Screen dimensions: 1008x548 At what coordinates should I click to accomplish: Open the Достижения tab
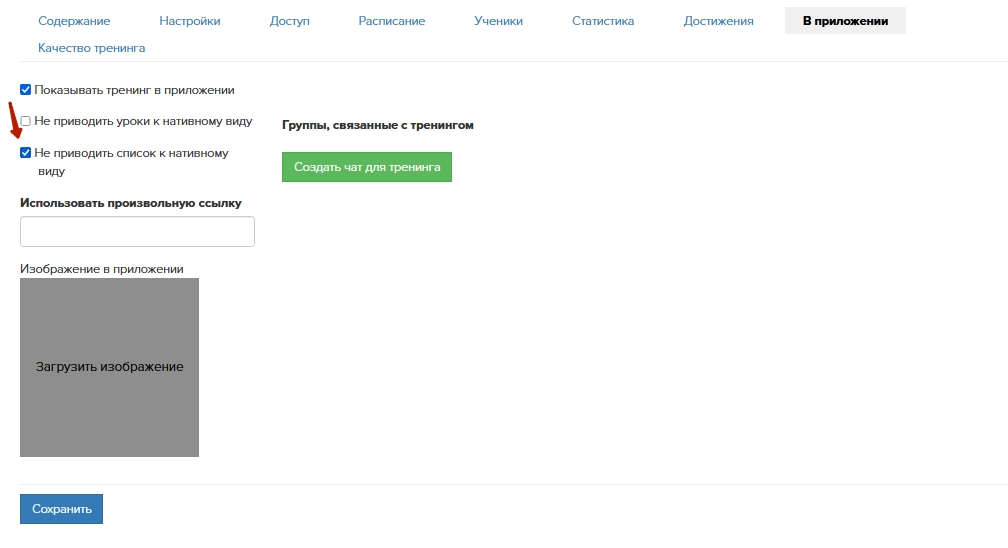click(719, 21)
